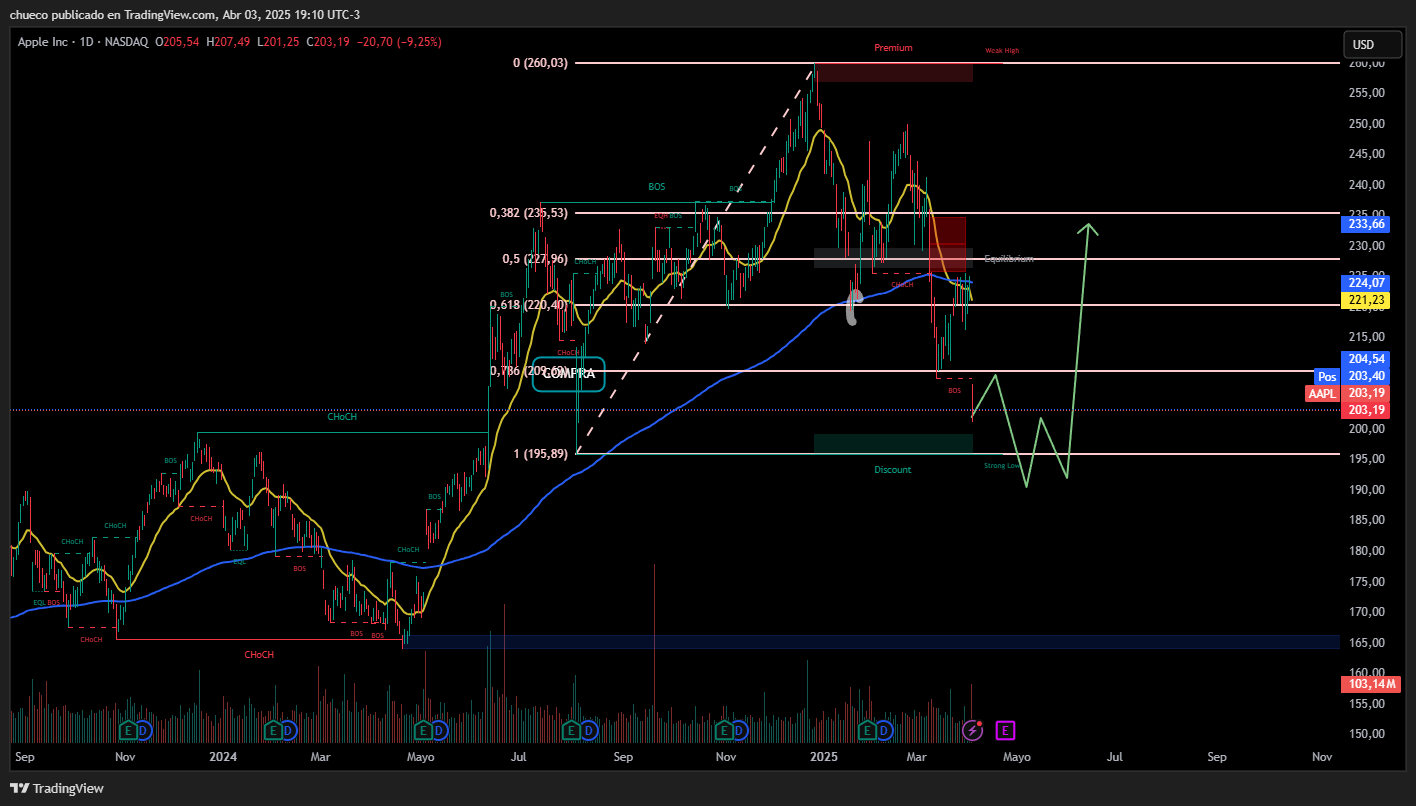Click the dividend D marker above Mayo 2024
This screenshot has height=806, width=1416.
click(438, 731)
